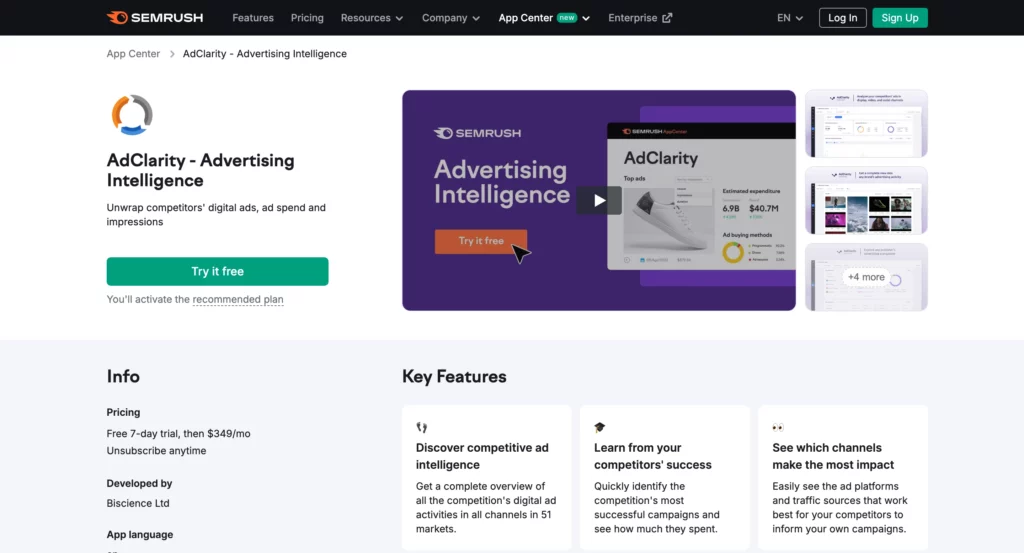
Task: Click See which channels make most impact heading
Action: [833, 456]
